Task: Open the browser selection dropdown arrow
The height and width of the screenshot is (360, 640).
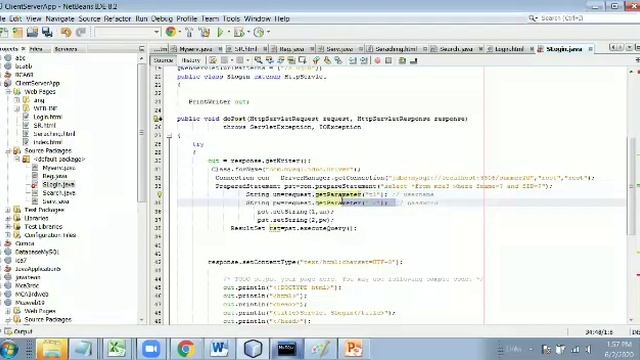Action: coord(180,32)
